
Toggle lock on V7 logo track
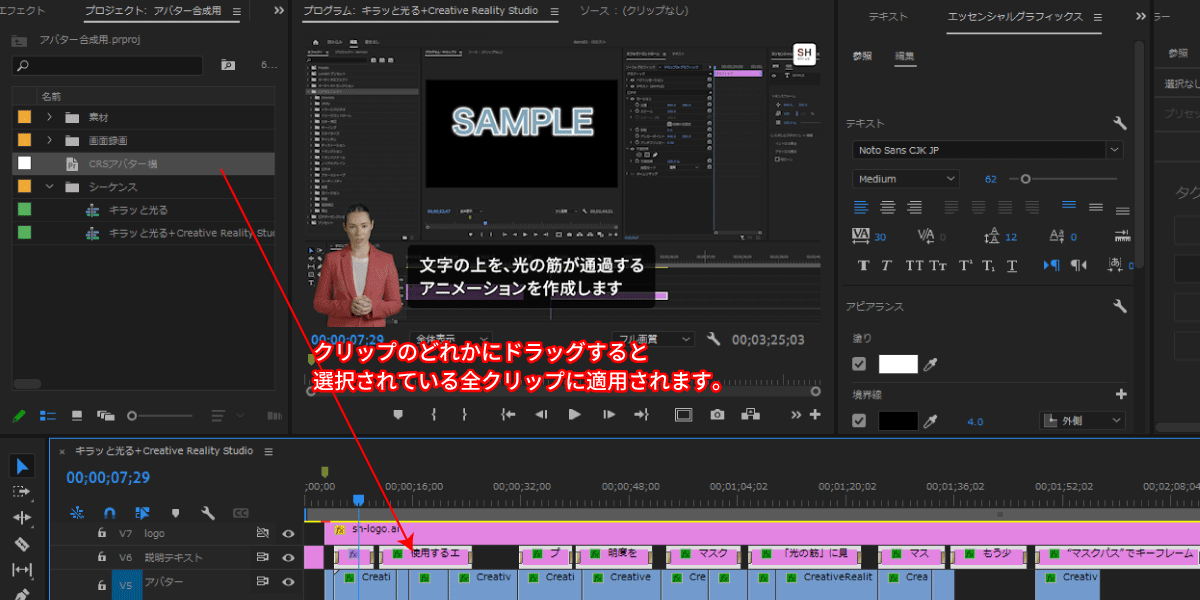point(101,532)
